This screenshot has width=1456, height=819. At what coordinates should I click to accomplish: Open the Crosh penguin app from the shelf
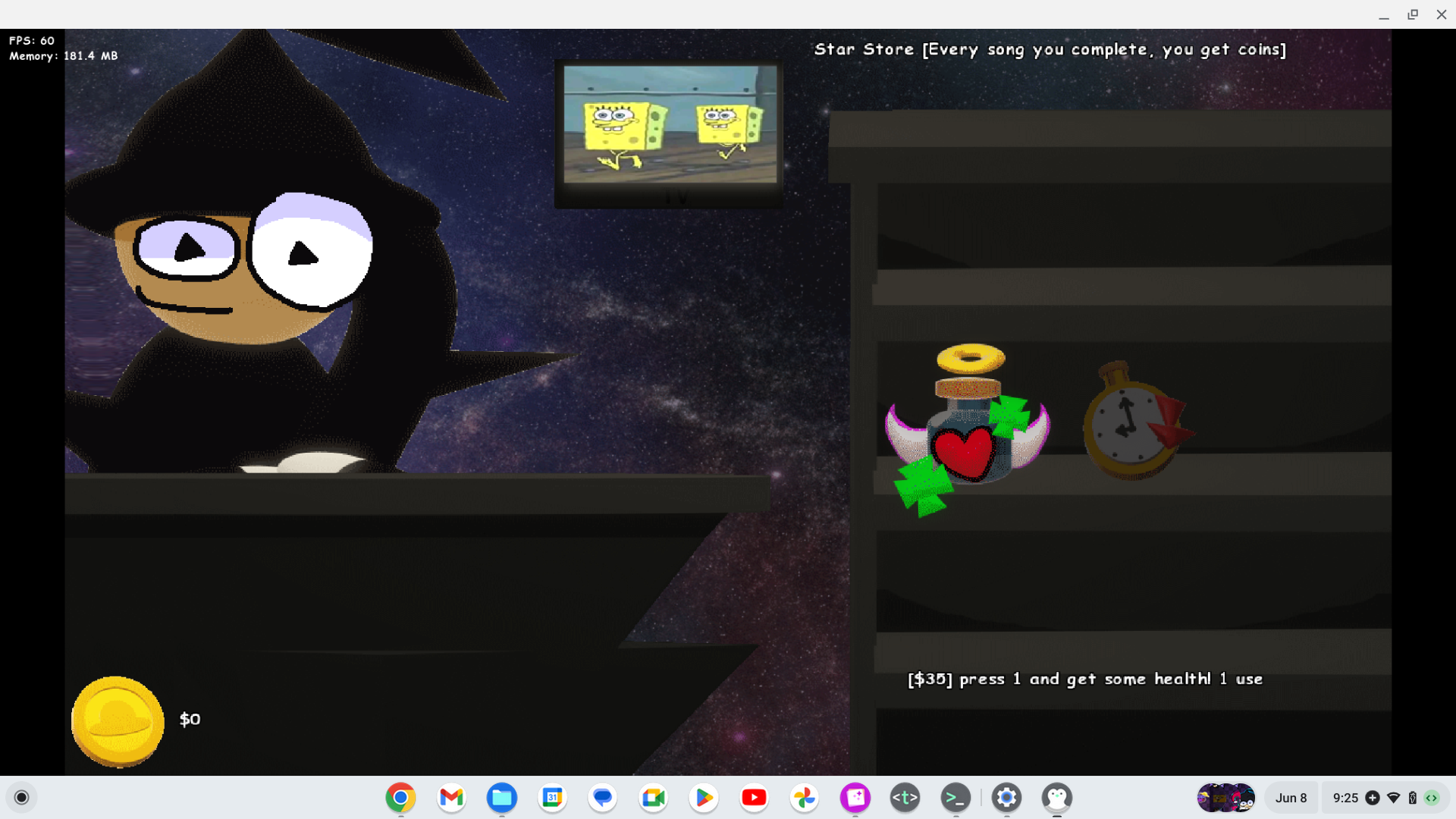[1058, 798]
